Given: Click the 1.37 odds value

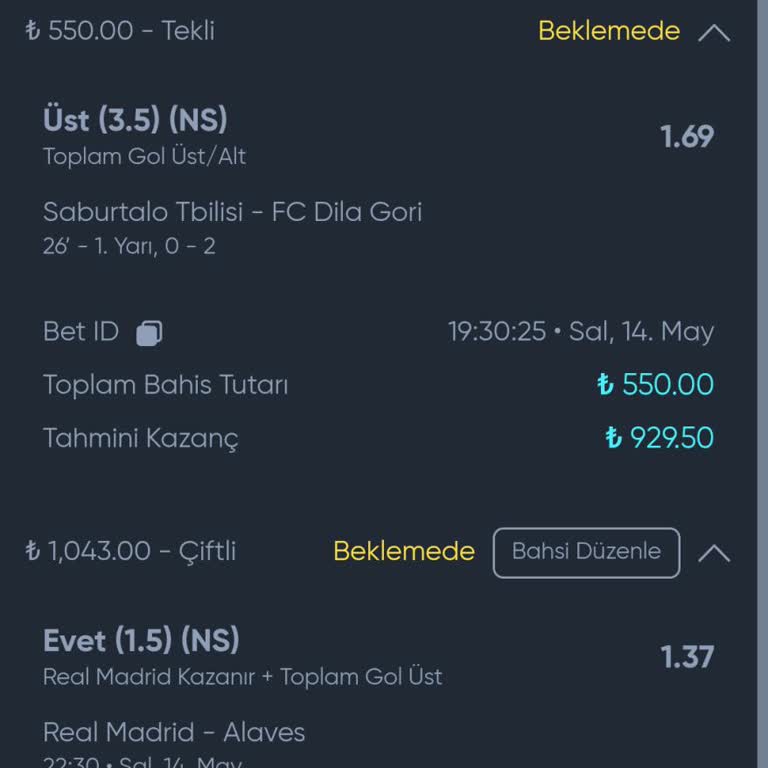Looking at the screenshot, I should click(x=687, y=657).
